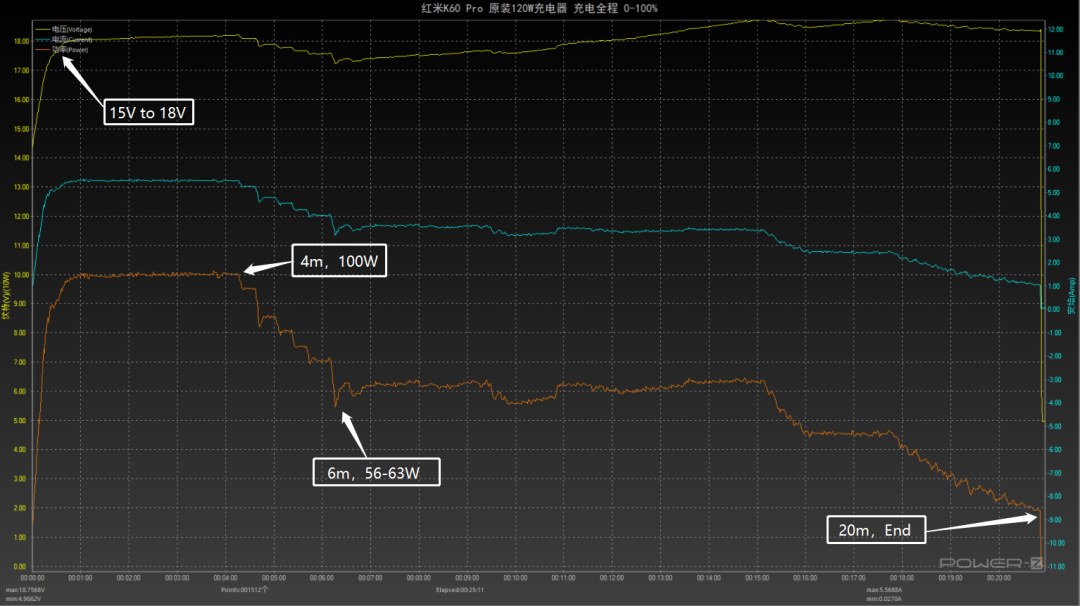
Task: Click the right Amp axis title
Action: click(1072, 295)
